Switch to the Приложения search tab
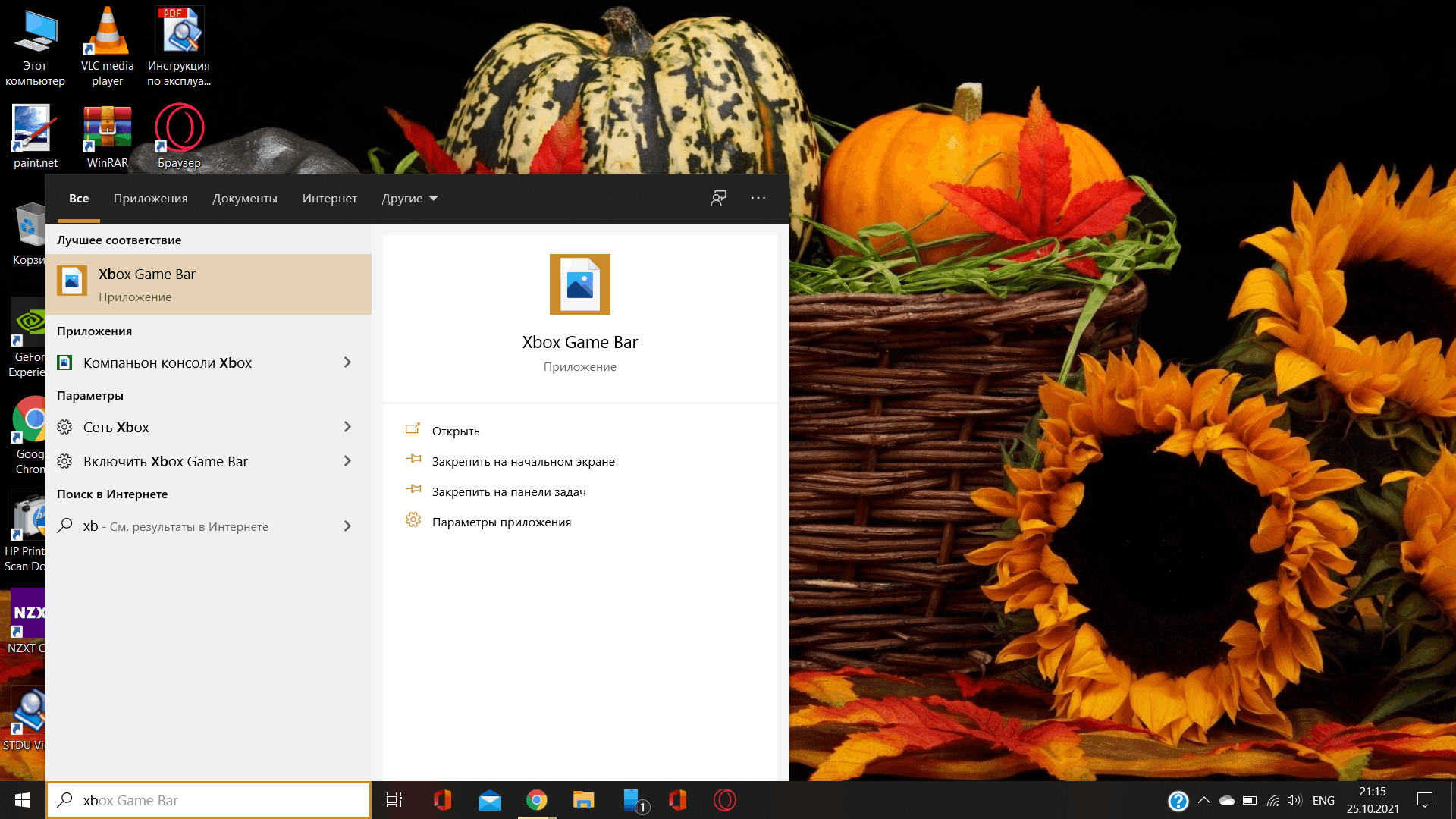This screenshot has height=819, width=1456. 151,199
